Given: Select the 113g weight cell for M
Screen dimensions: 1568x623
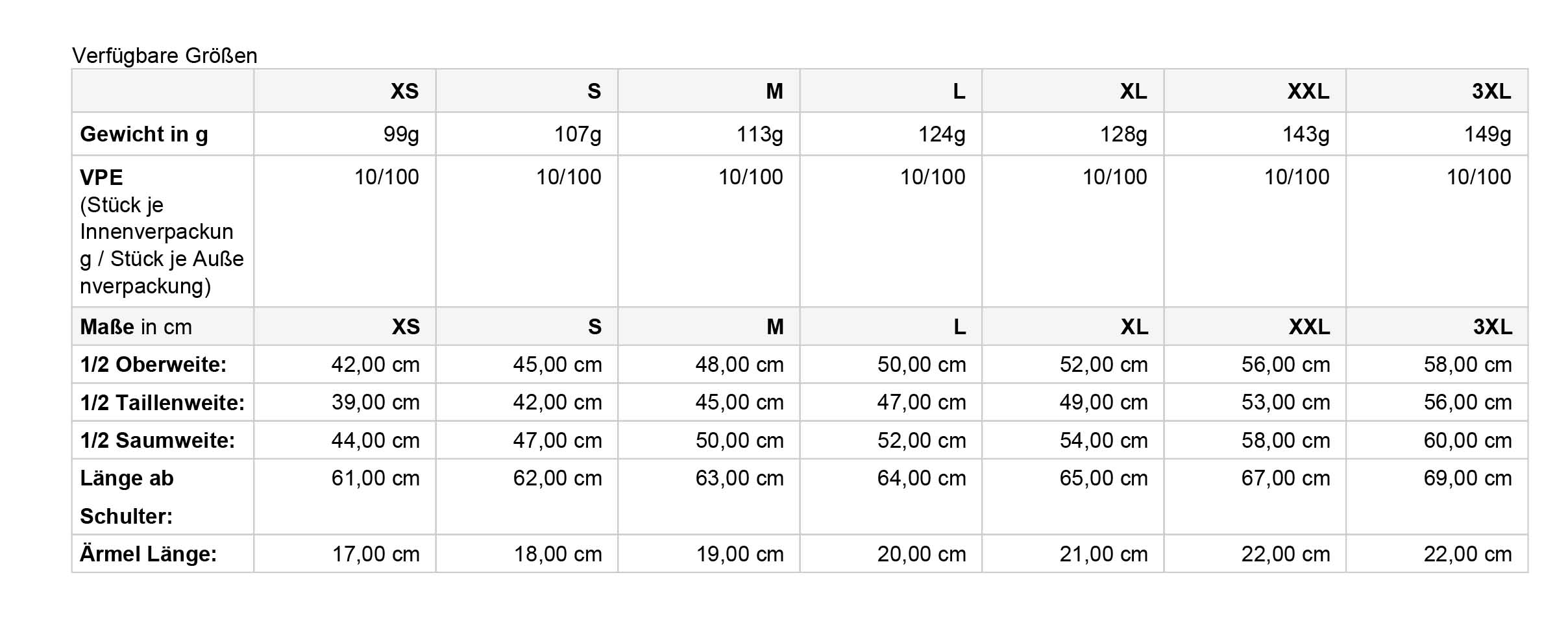Looking at the screenshot, I should [759, 134].
